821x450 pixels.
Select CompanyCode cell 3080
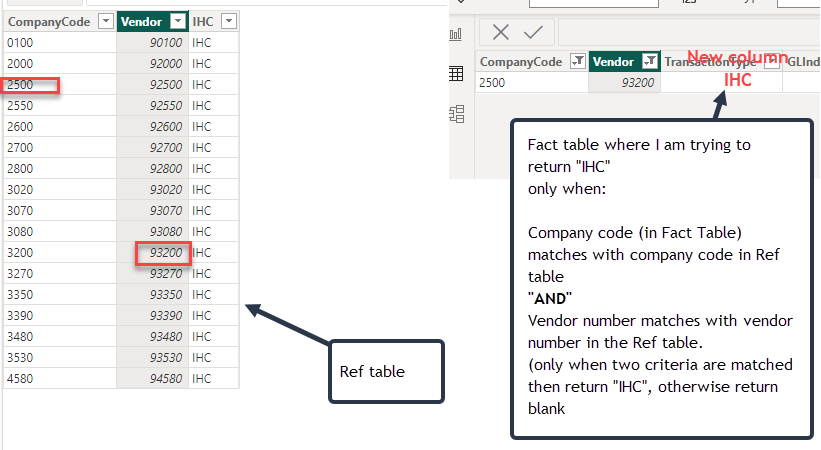coord(60,231)
